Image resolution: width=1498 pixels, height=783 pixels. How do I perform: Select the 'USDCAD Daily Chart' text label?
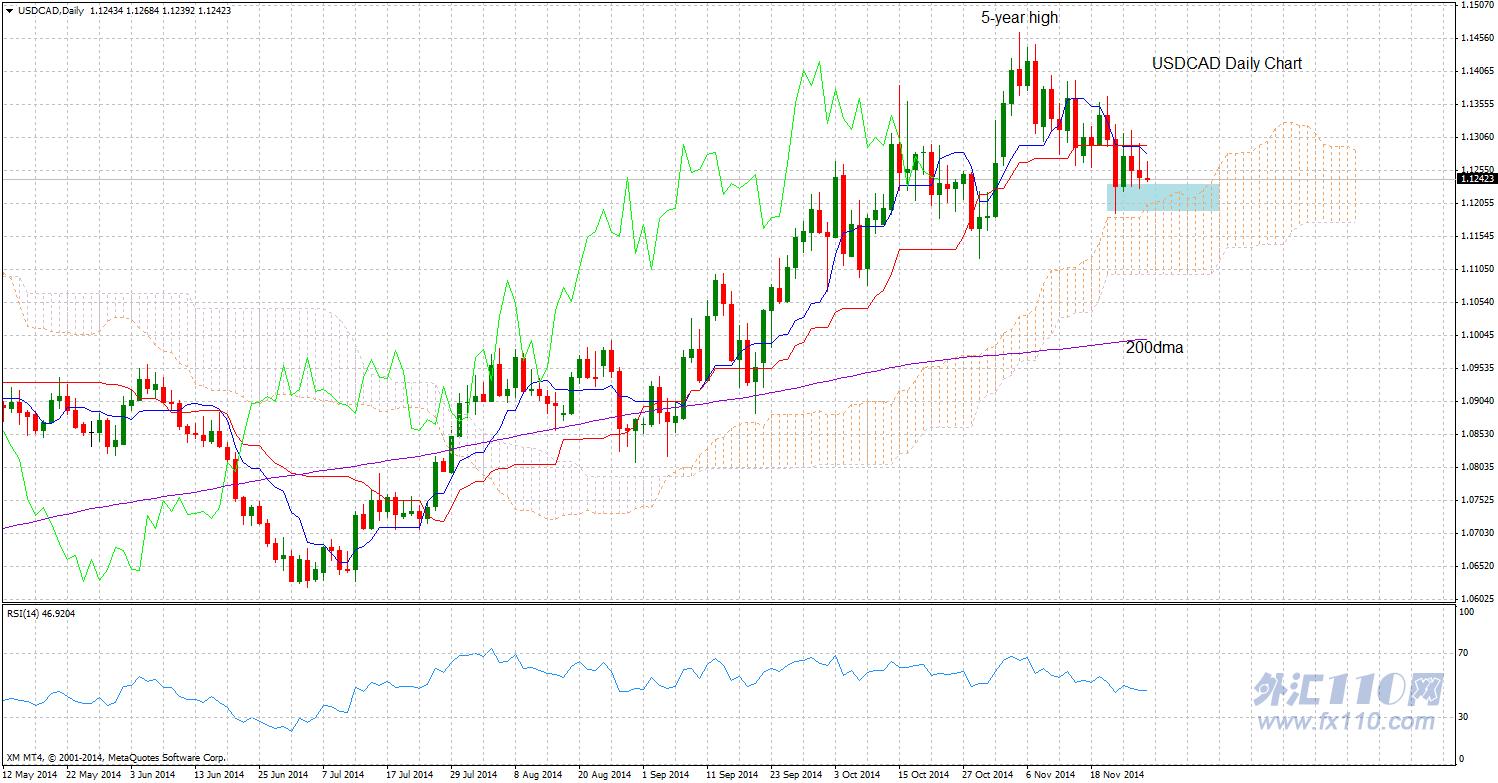tap(1227, 63)
